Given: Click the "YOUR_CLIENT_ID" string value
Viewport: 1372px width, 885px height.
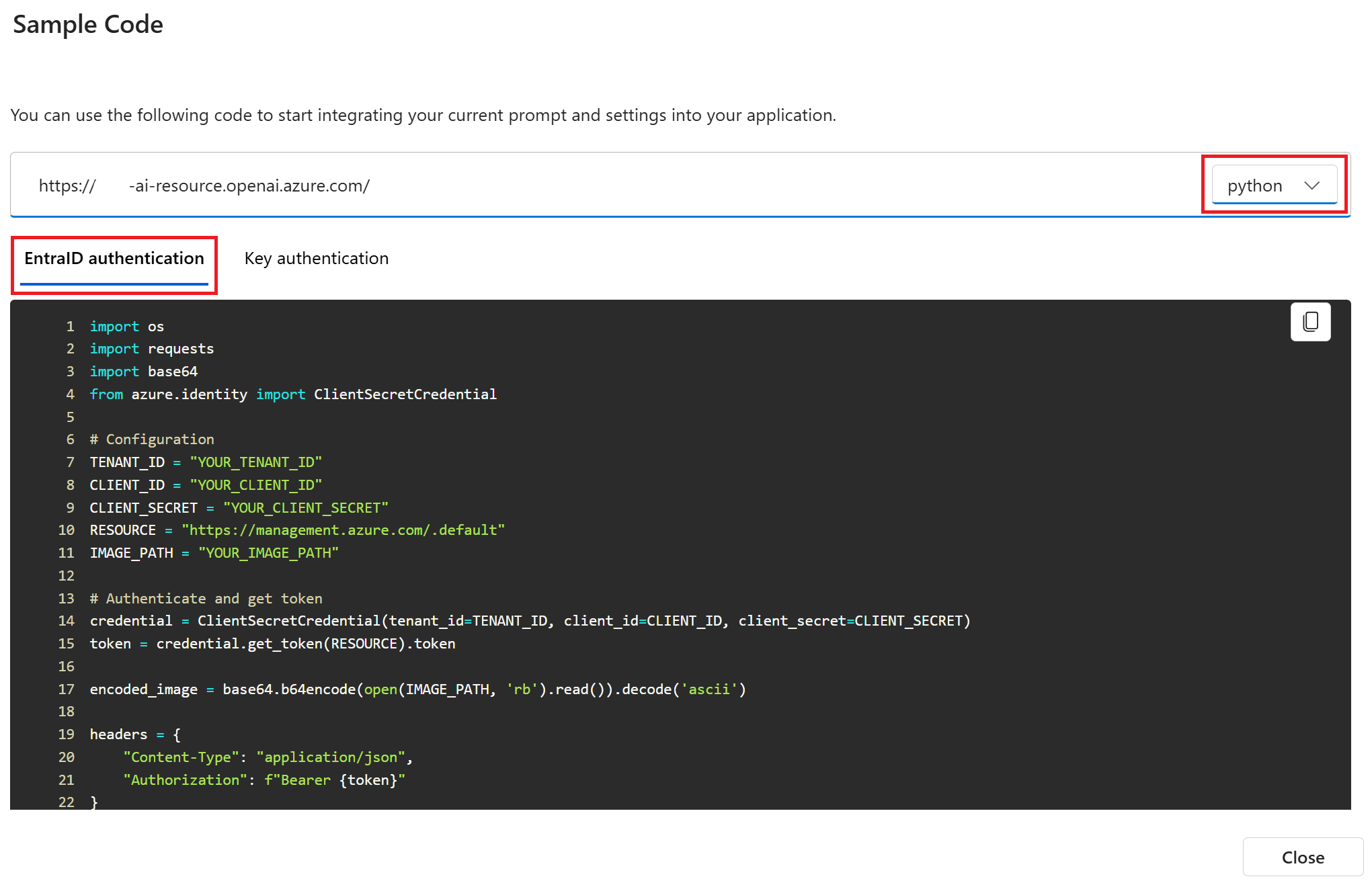Looking at the screenshot, I should 256,485.
